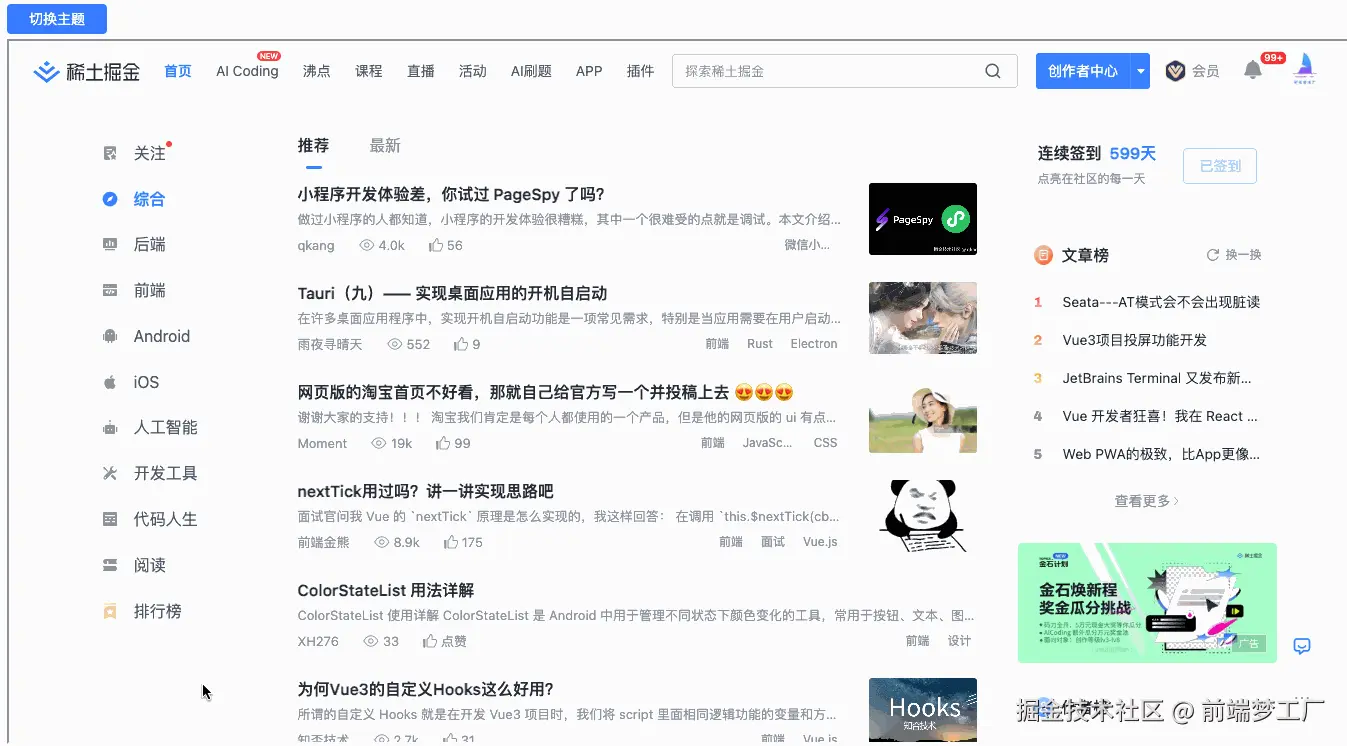Open the APP nav item
This screenshot has height=746, width=1347.
[x=589, y=71]
